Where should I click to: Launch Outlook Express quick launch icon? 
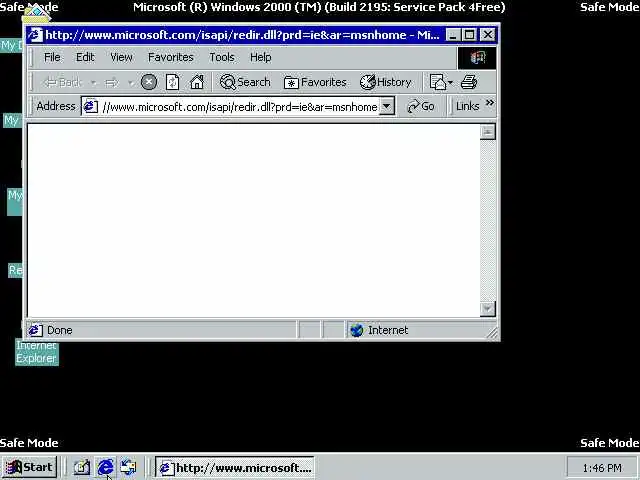click(129, 468)
